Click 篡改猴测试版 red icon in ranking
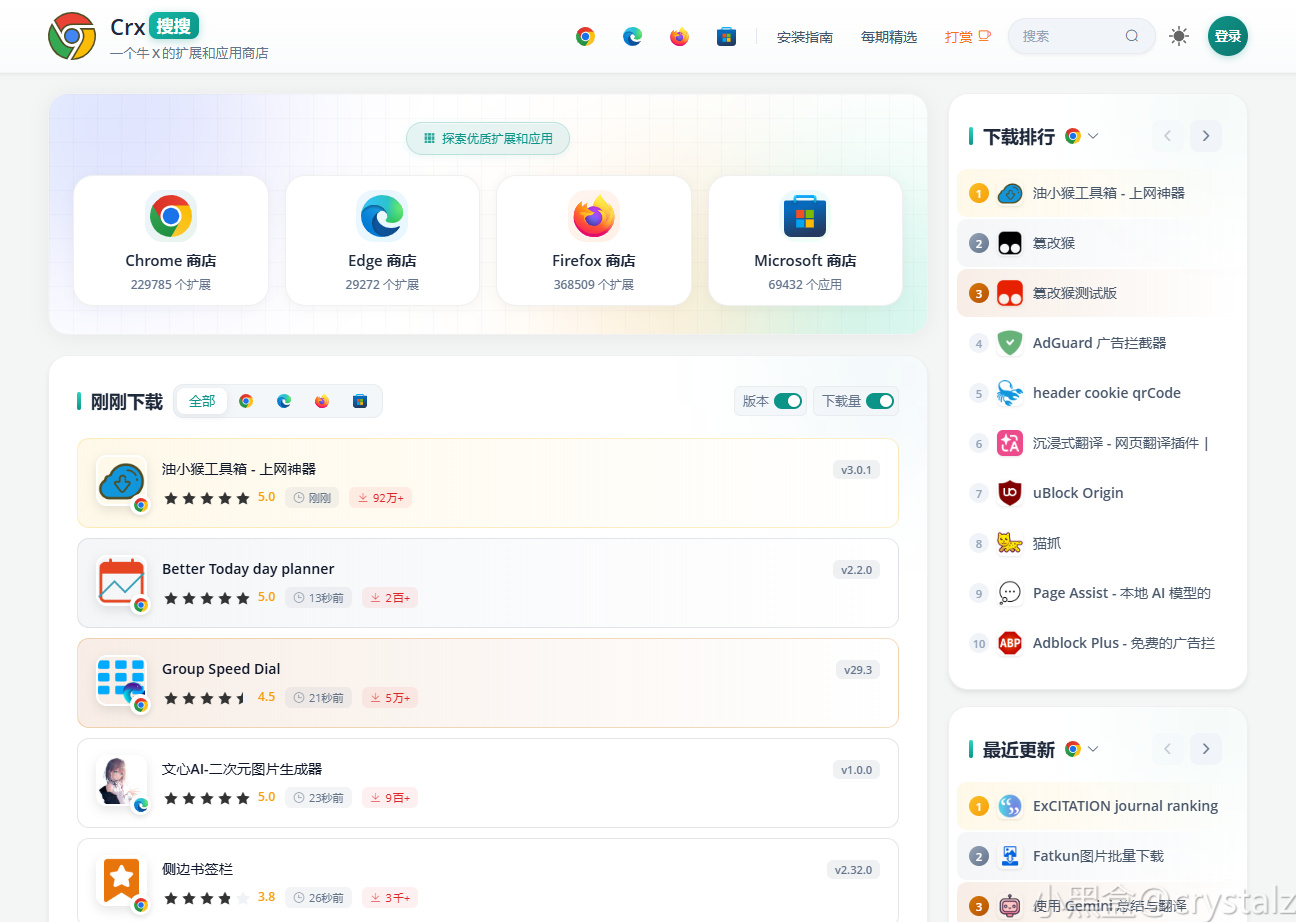The width and height of the screenshot is (1296, 922). (x=1010, y=293)
